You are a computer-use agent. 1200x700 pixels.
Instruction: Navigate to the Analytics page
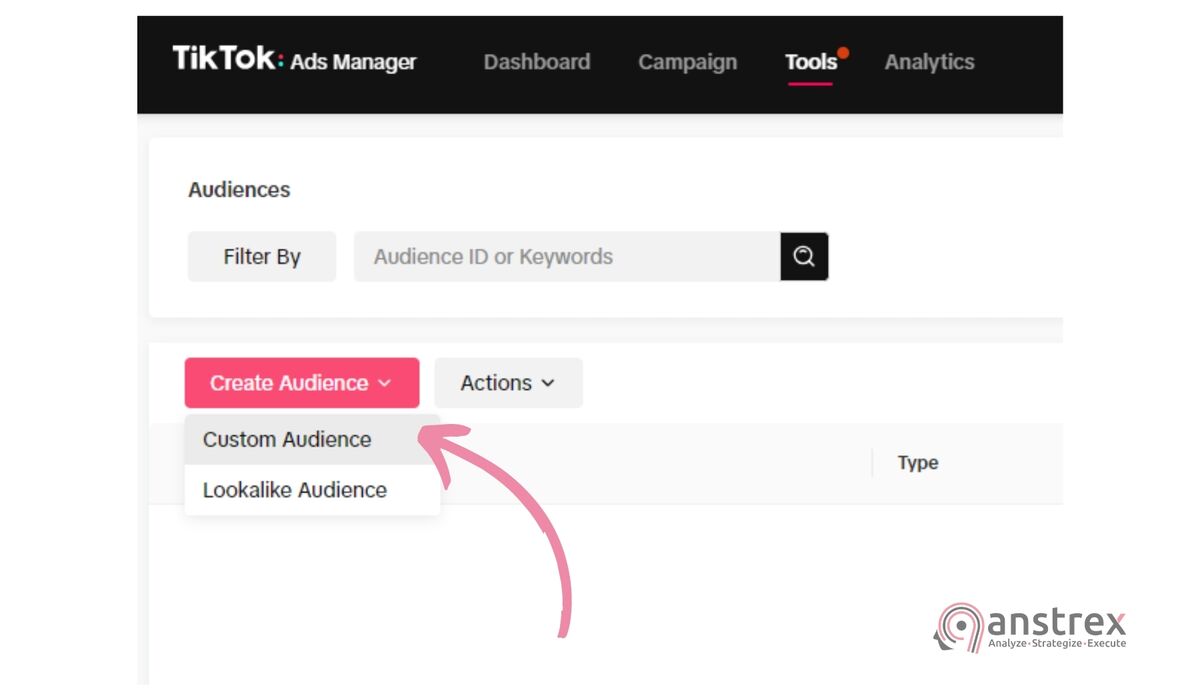930,61
